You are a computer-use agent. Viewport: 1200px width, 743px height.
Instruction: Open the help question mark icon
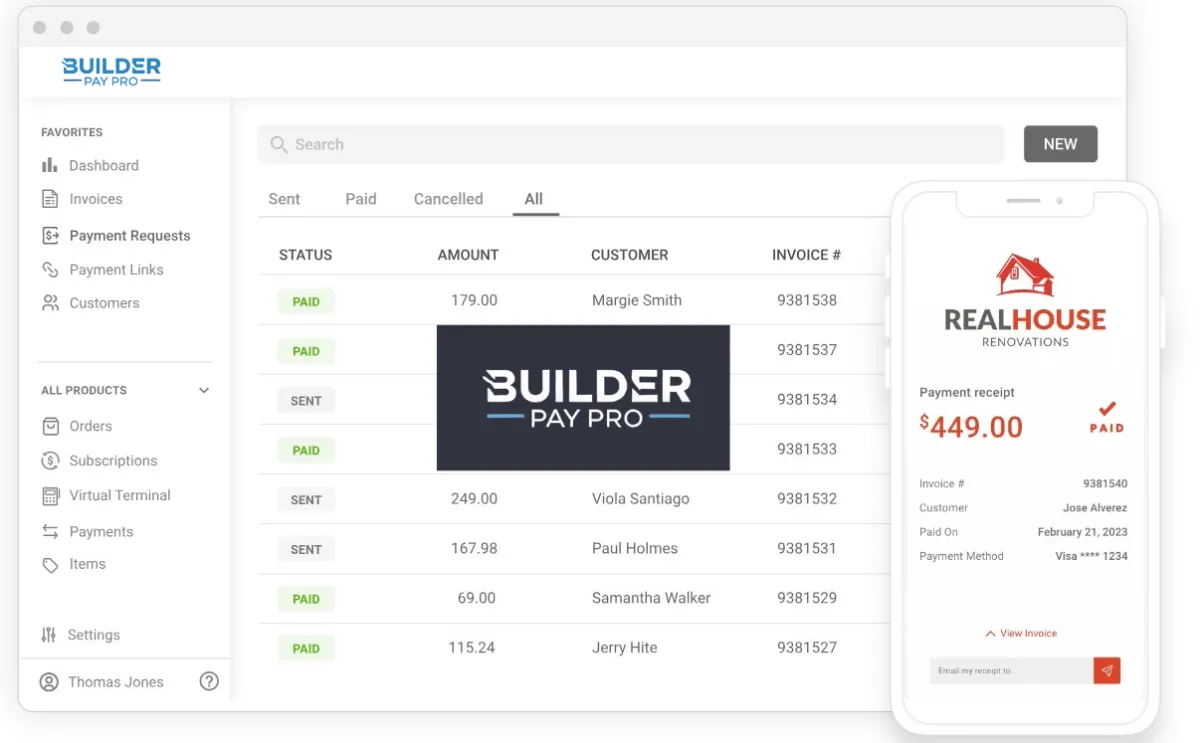tap(209, 681)
